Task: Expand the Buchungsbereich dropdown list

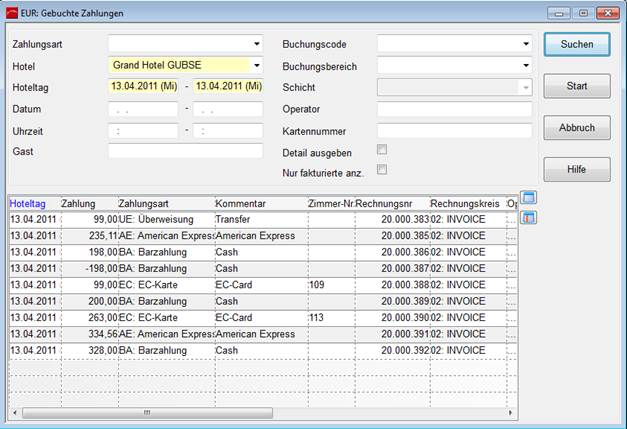Action: click(526, 66)
